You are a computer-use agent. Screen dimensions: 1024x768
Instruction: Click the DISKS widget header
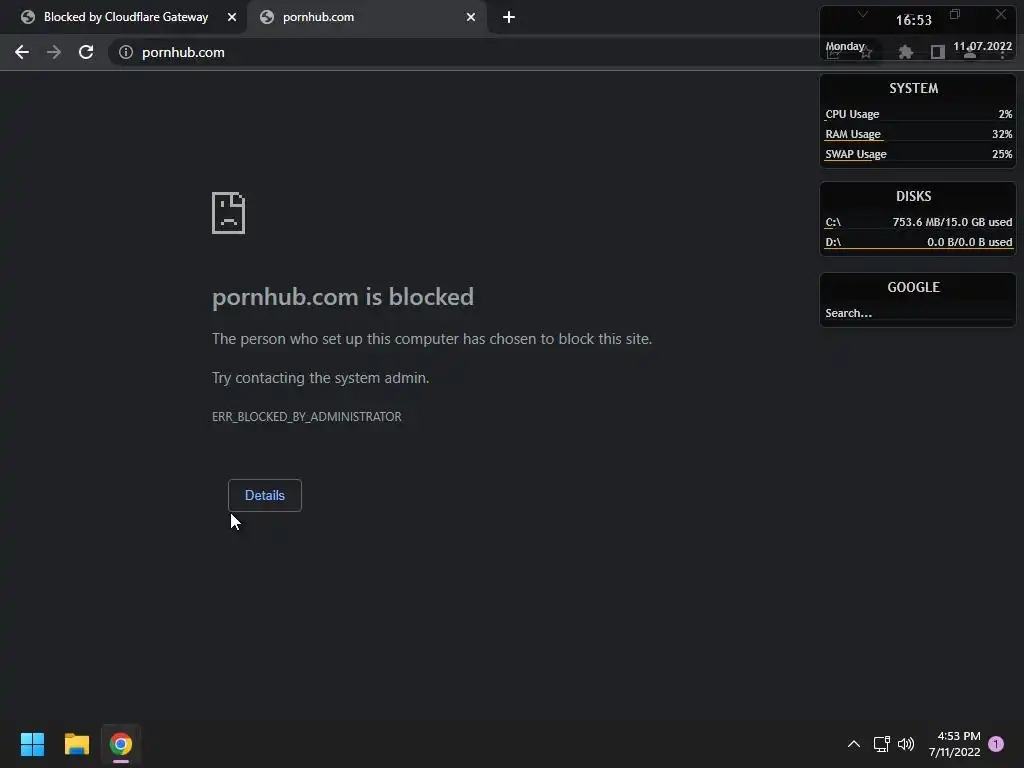pyautogui.click(x=914, y=196)
